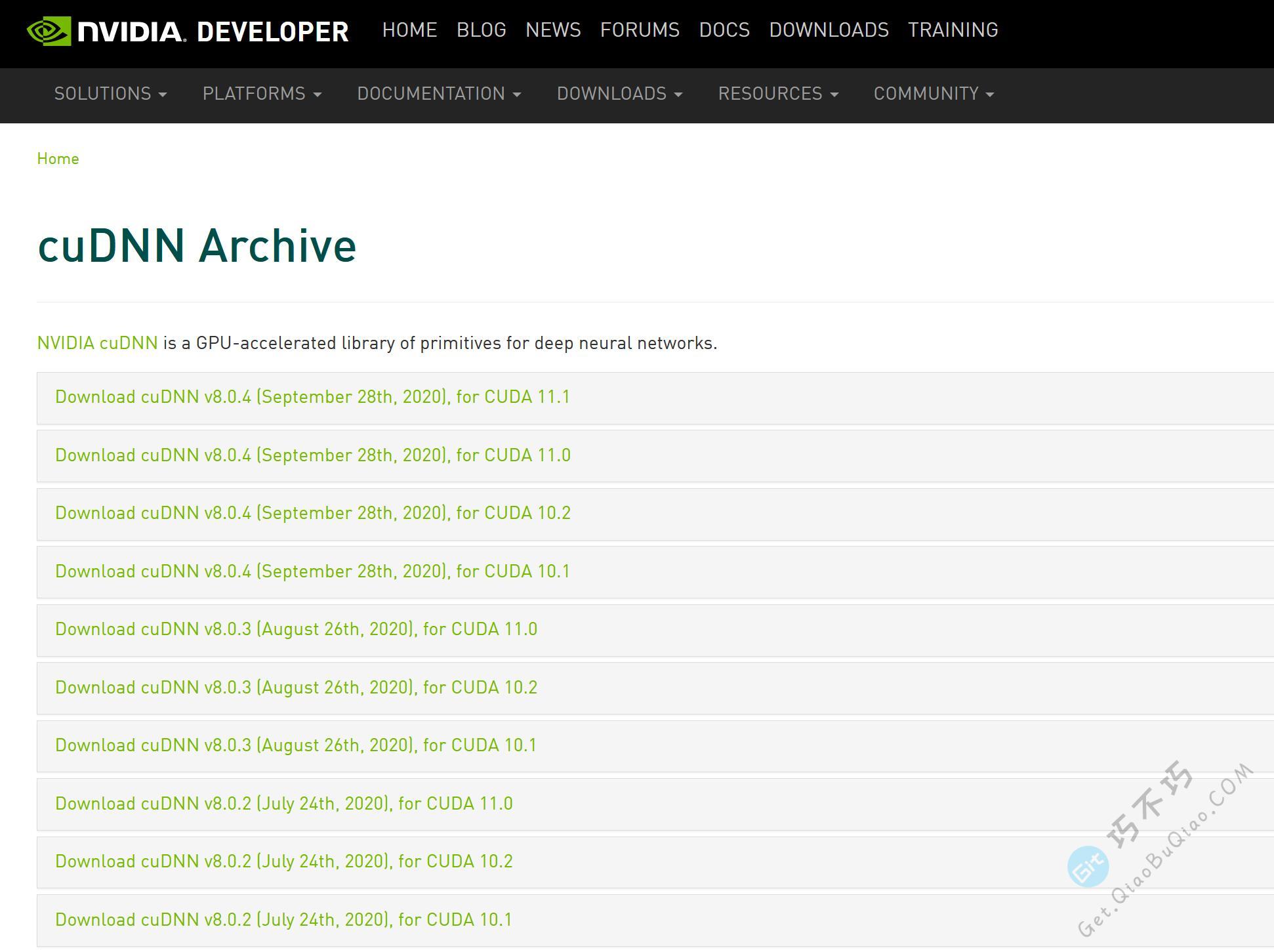This screenshot has height=952, width=1274.
Task: Open the NEWS navigation item
Action: click(553, 30)
